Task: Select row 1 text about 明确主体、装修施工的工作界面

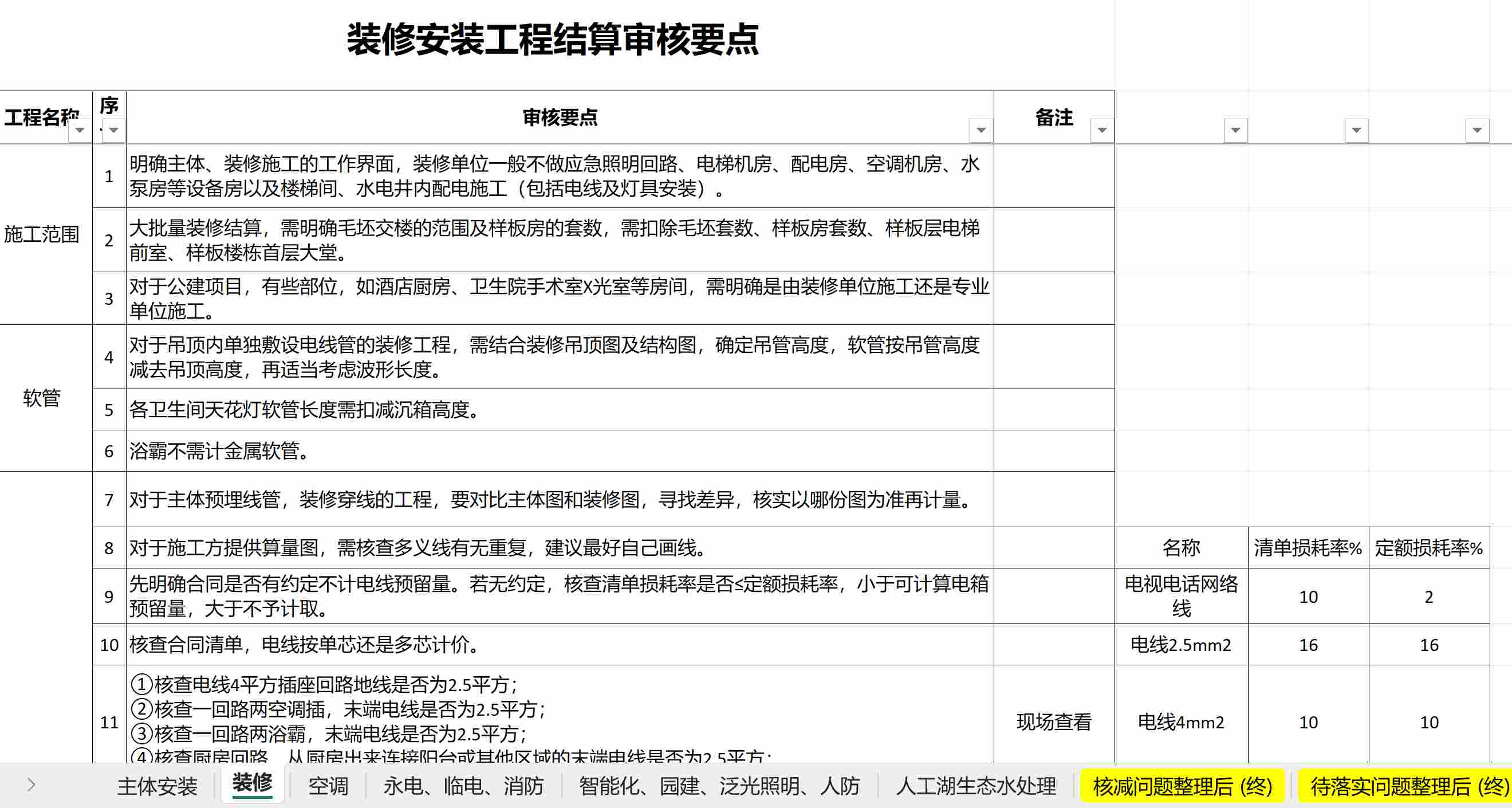Action: tap(560, 176)
